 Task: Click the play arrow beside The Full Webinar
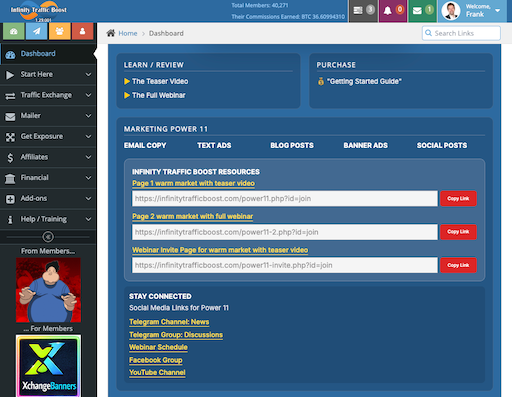[127, 95]
